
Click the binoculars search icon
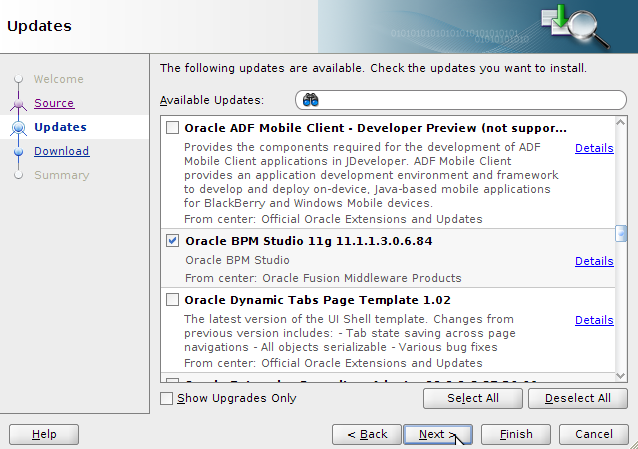pos(310,100)
